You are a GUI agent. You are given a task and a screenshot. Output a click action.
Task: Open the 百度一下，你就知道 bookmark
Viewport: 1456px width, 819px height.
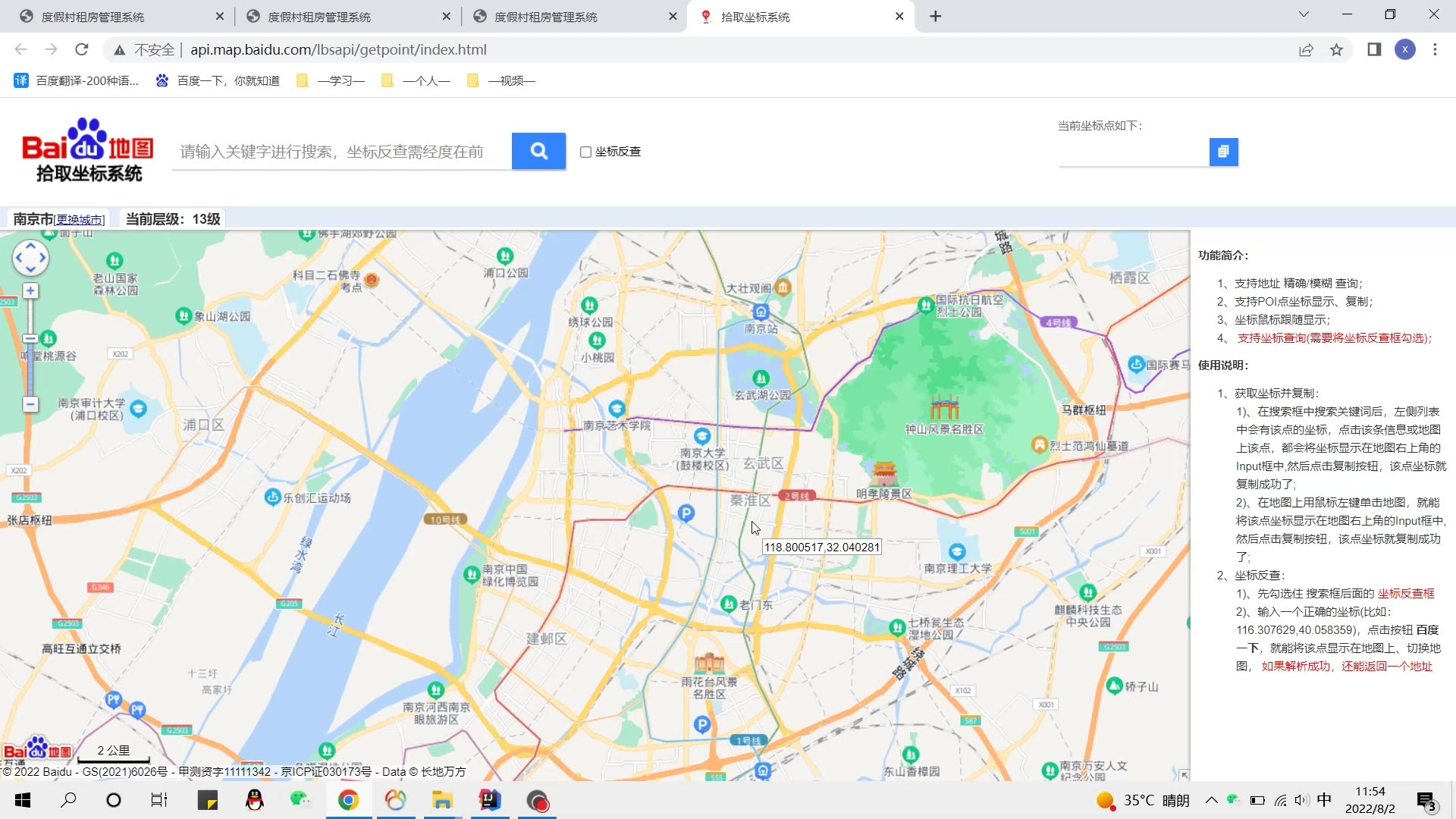[x=218, y=80]
